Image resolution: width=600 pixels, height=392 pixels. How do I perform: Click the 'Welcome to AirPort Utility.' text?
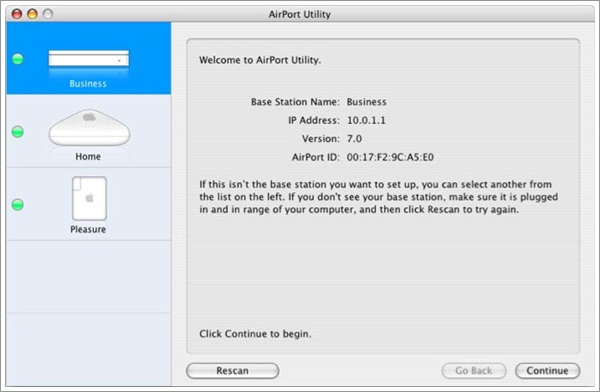pos(260,60)
